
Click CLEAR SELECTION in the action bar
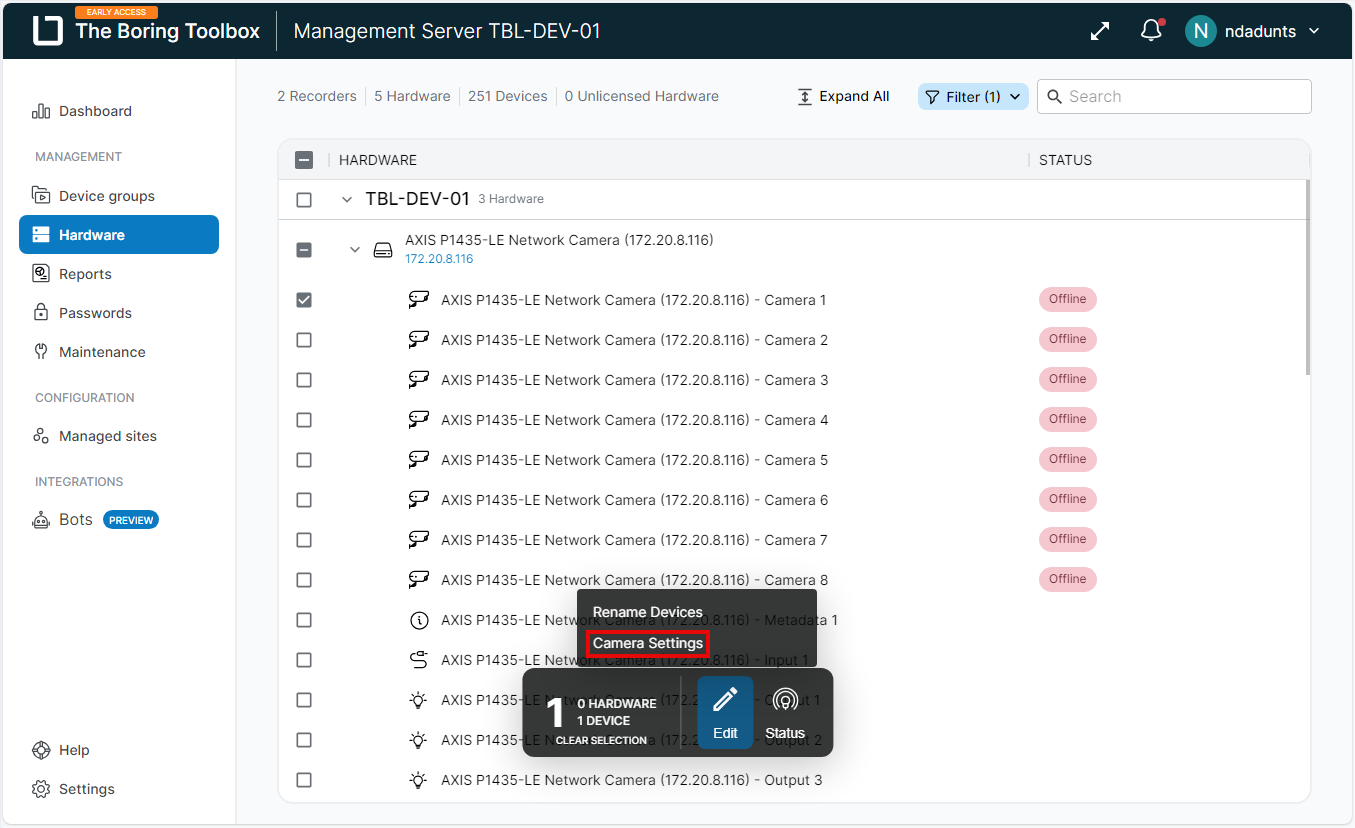click(601, 741)
